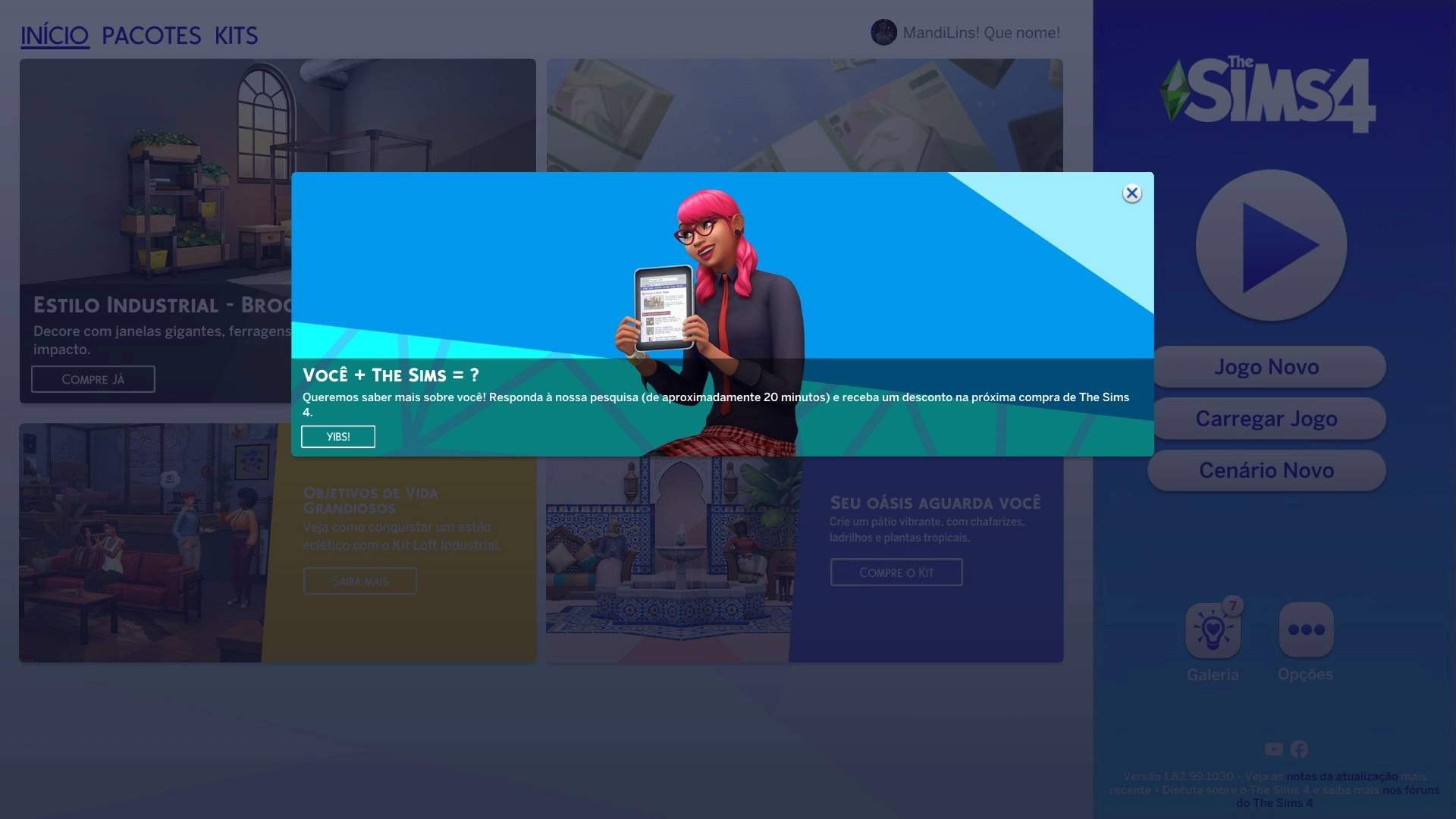
Task: Open the YouTube icon link
Action: (1274, 749)
